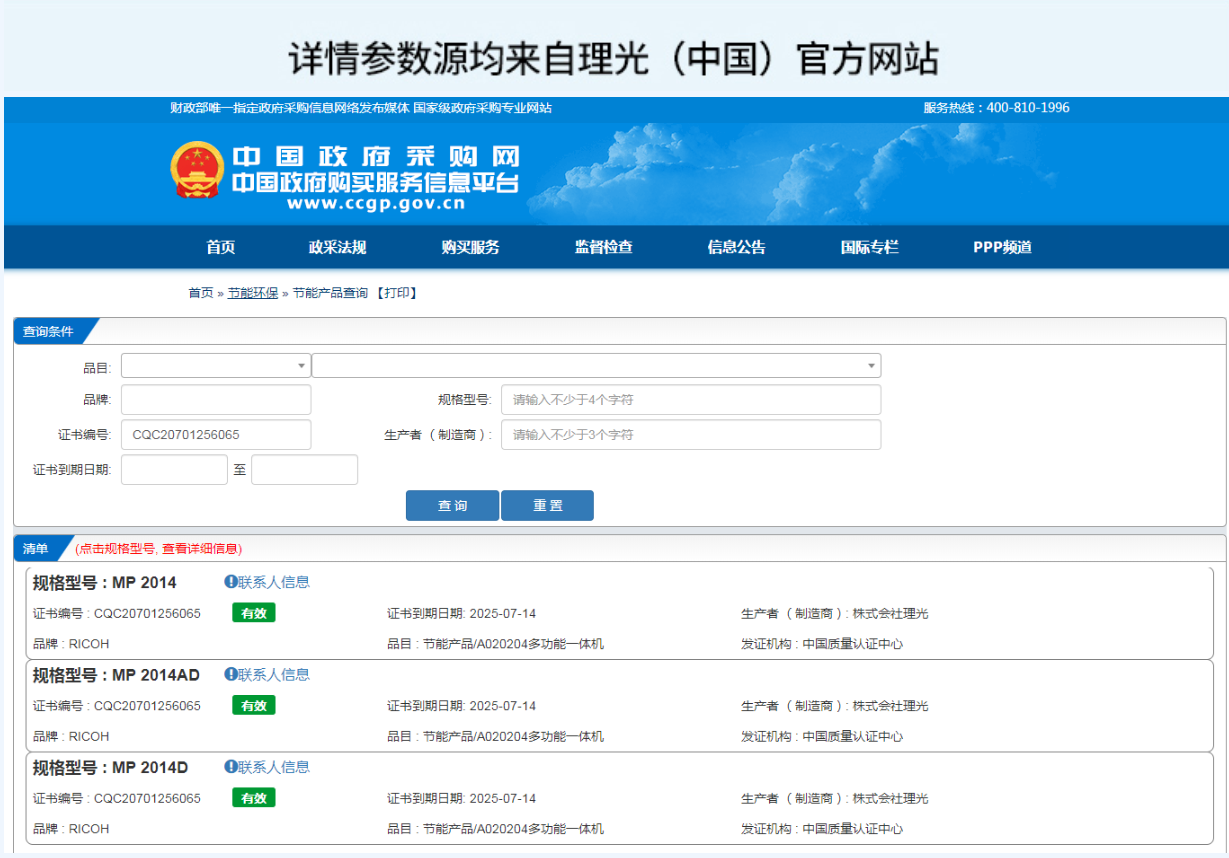Image resolution: width=1229 pixels, height=858 pixels.
Task: Open 购买服务 navigation item
Action: click(x=470, y=247)
